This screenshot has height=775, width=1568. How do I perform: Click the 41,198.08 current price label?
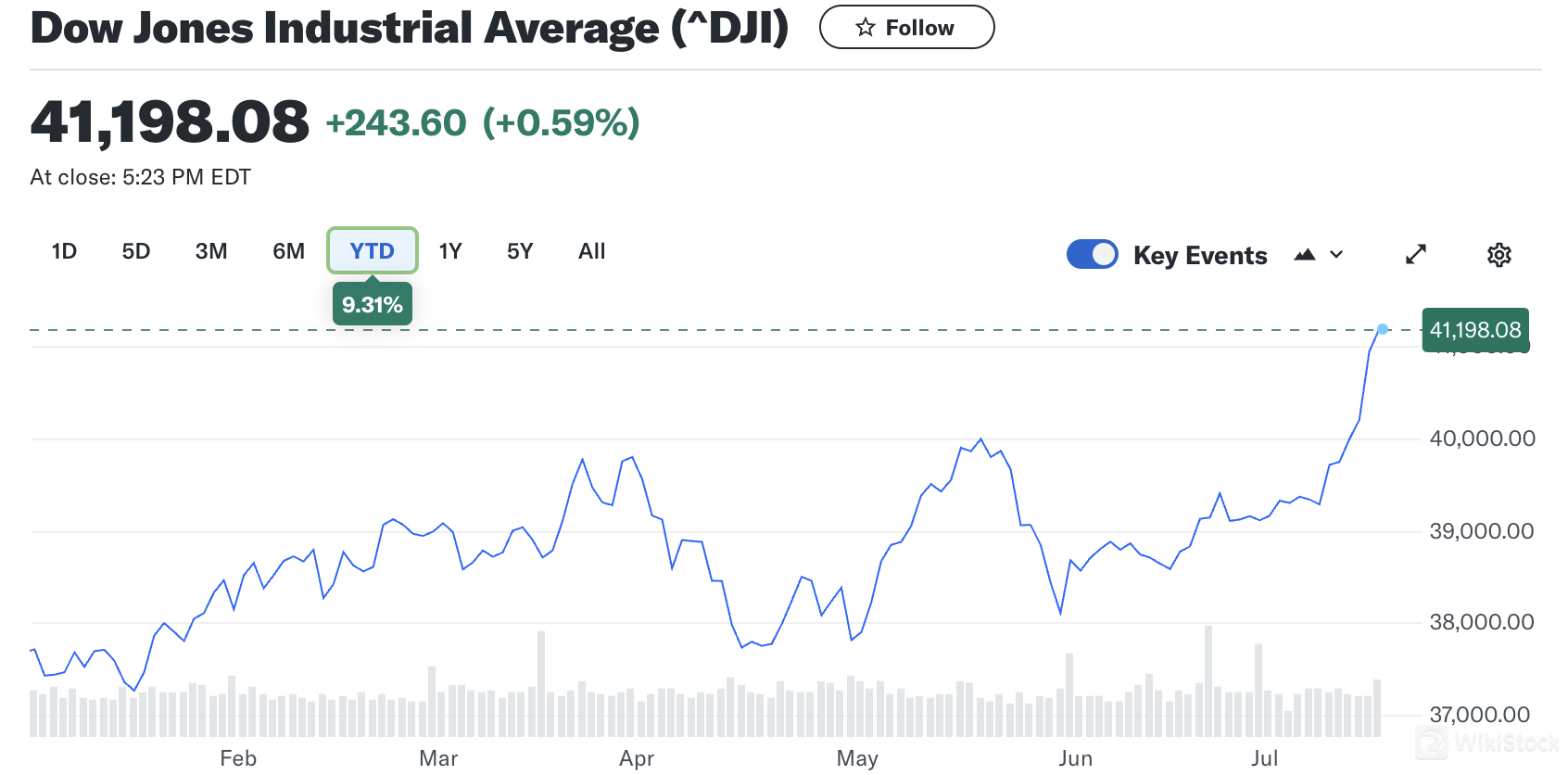coord(1474,330)
